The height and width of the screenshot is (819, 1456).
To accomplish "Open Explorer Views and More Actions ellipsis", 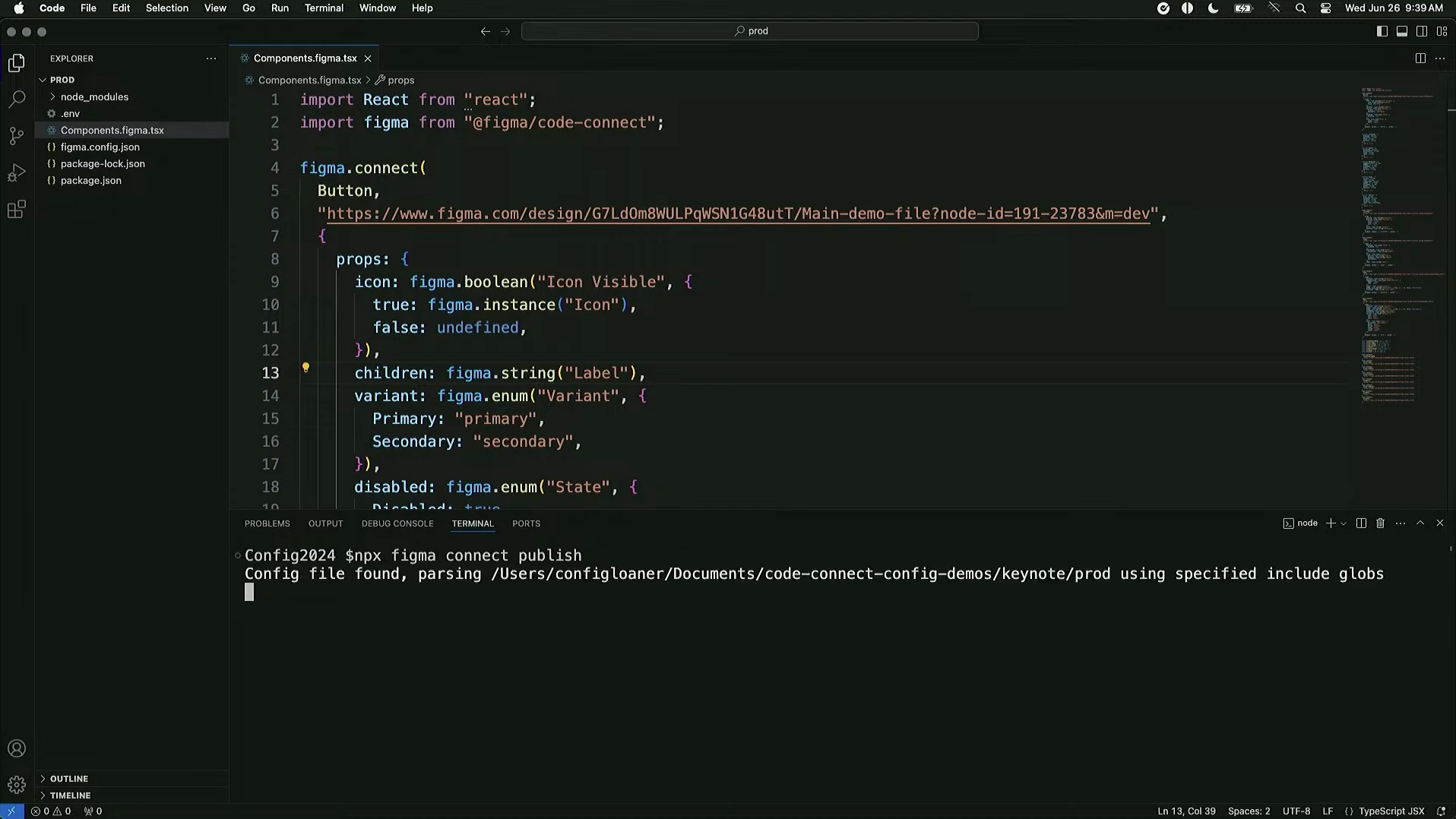I will click(211, 58).
